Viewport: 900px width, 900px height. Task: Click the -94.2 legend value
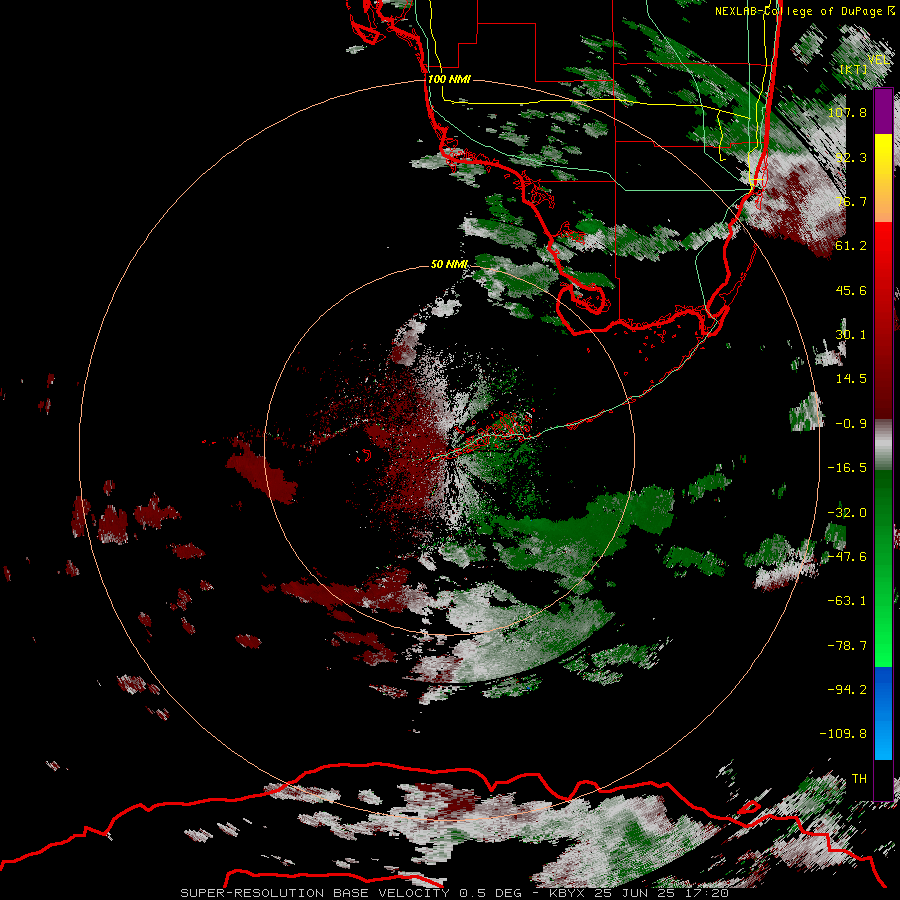[847, 689]
